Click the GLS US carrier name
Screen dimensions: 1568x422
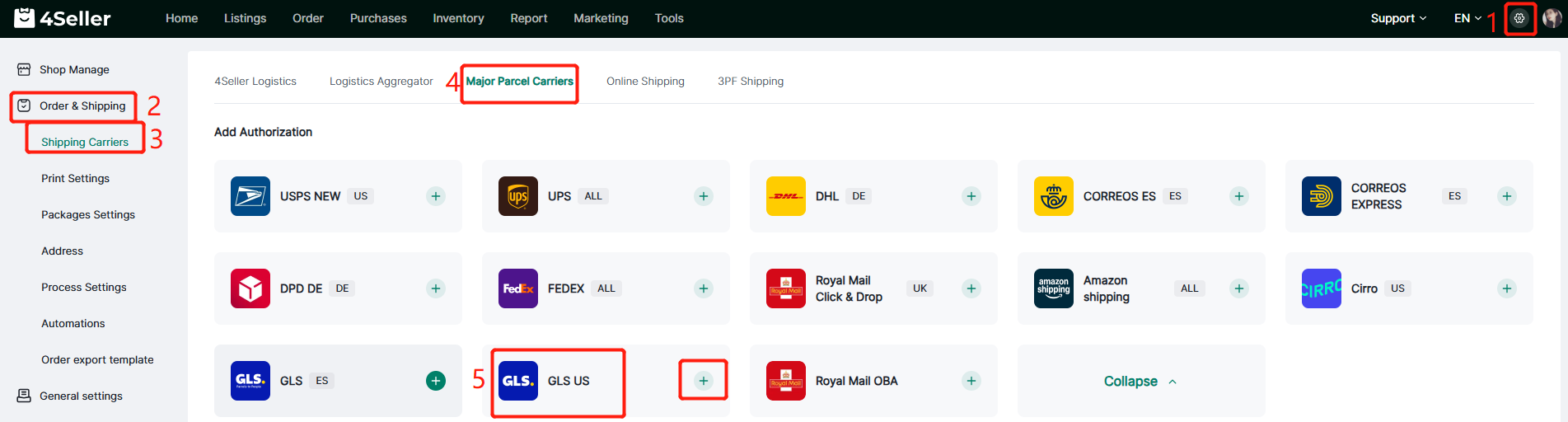tap(569, 381)
